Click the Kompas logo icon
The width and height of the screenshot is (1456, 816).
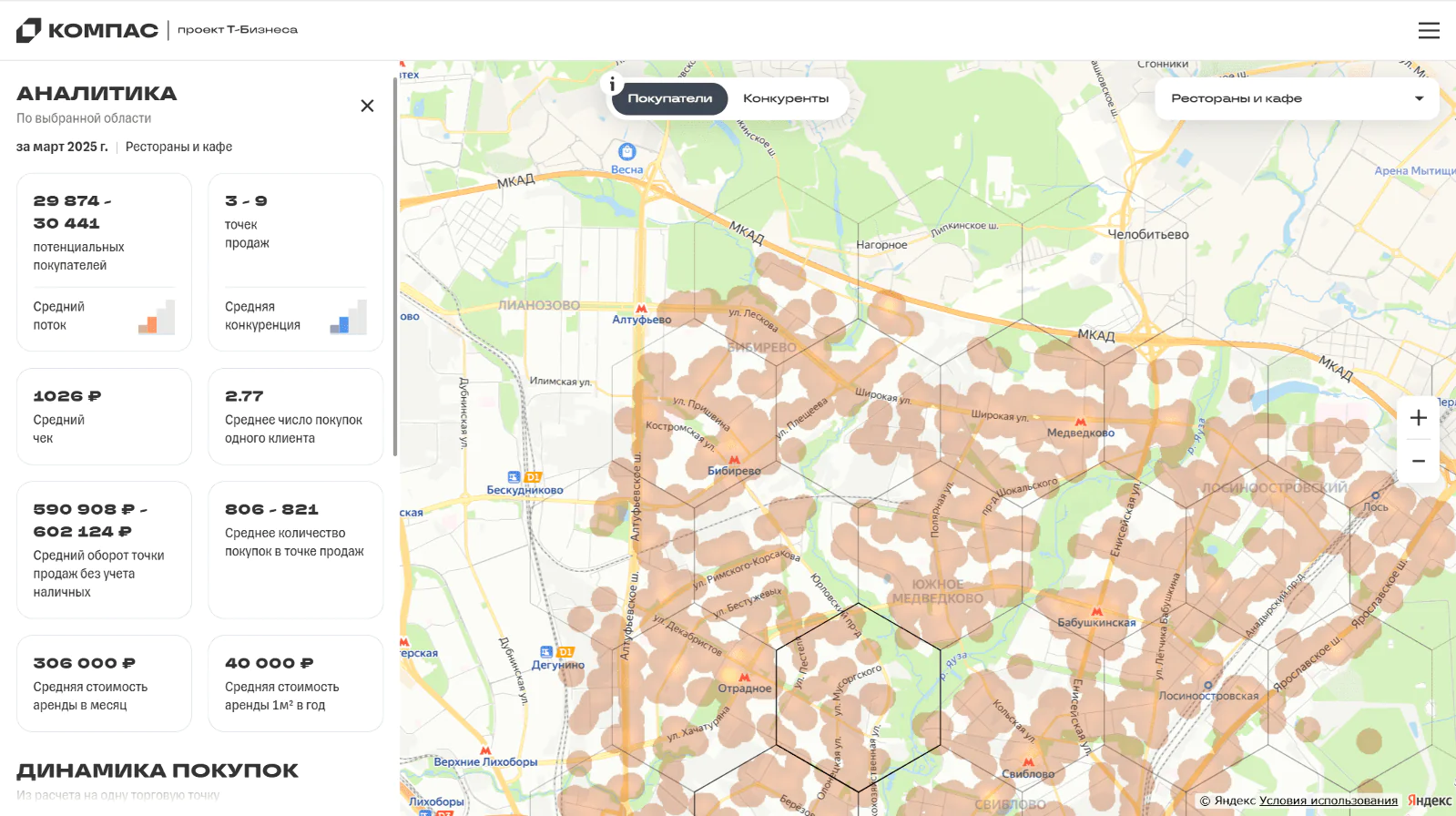(x=29, y=30)
